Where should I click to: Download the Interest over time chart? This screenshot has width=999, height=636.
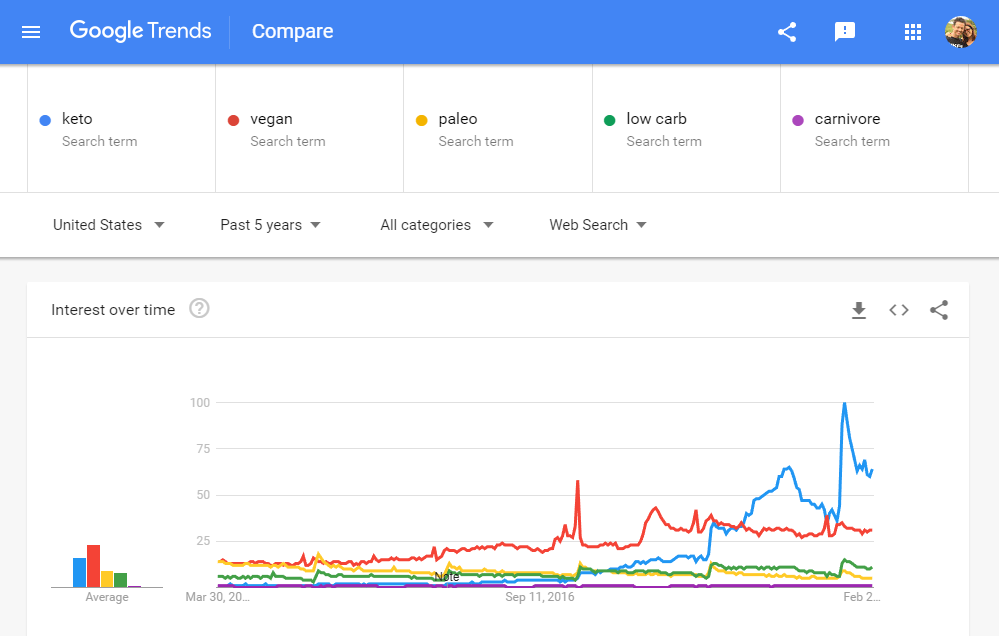pyautogui.click(x=858, y=310)
